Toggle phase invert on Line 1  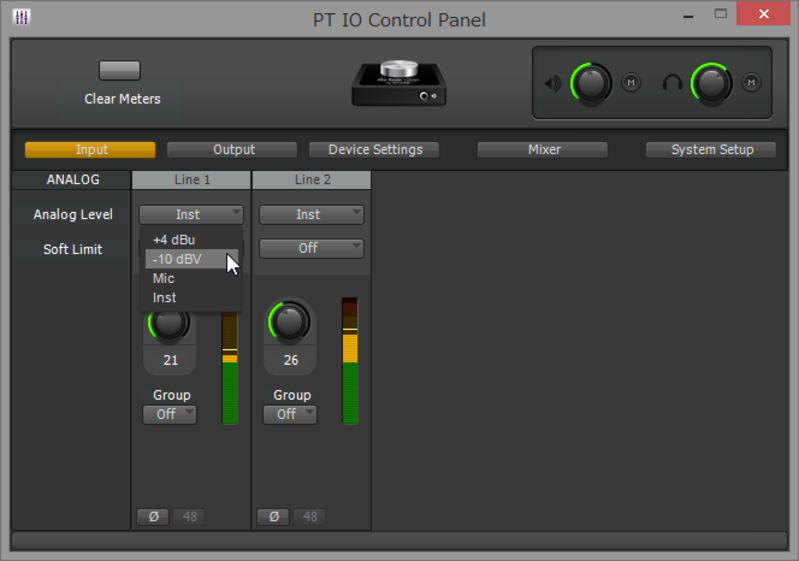tap(153, 517)
